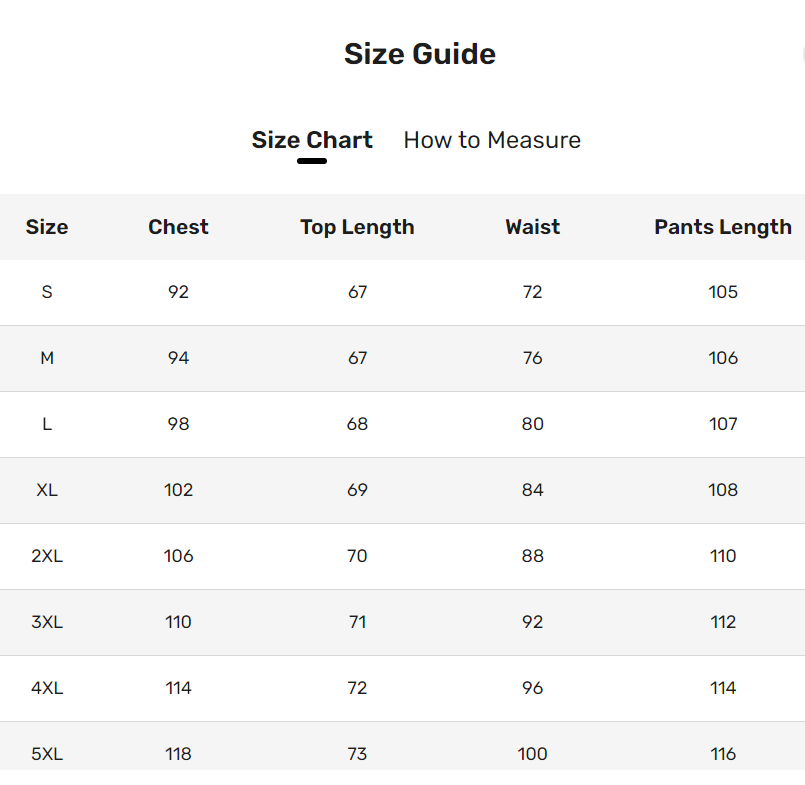Click the Pants Length column header

tap(722, 227)
